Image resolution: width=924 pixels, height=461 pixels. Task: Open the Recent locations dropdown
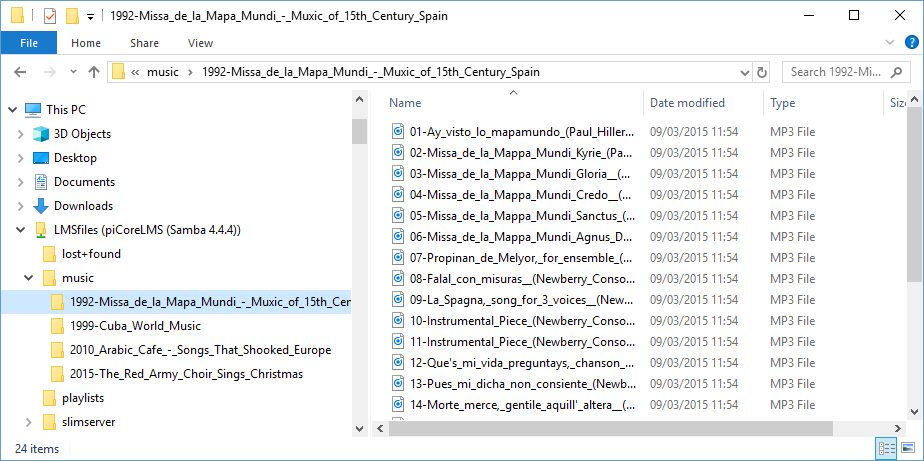pos(73,72)
